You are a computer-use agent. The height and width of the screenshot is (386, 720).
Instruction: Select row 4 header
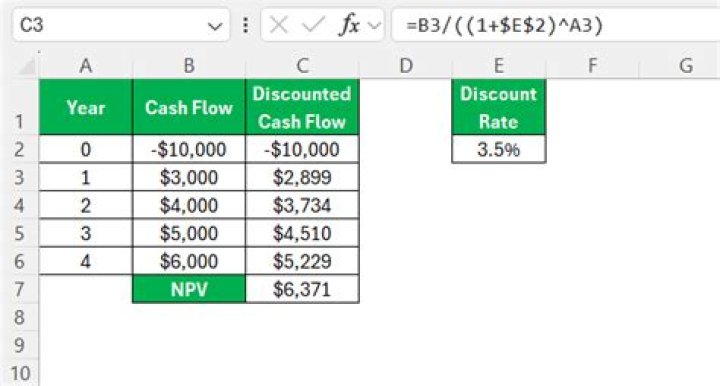tap(19, 205)
